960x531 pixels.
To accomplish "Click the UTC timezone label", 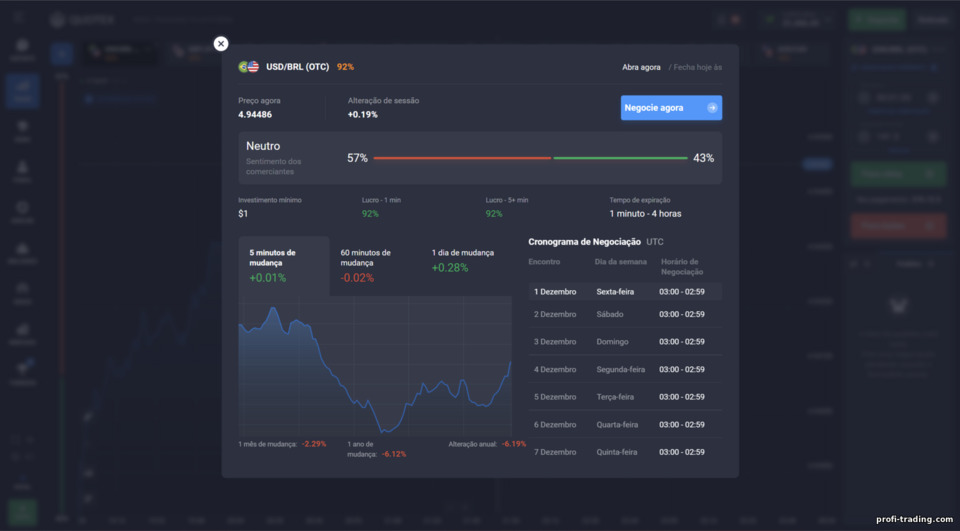I will coord(654,242).
